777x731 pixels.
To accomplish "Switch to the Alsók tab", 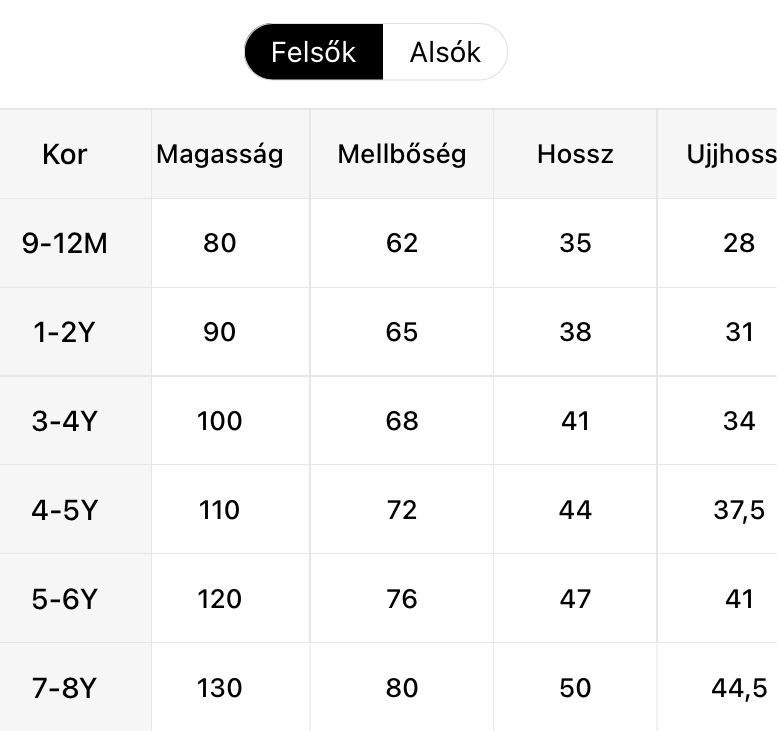I will (x=445, y=52).
